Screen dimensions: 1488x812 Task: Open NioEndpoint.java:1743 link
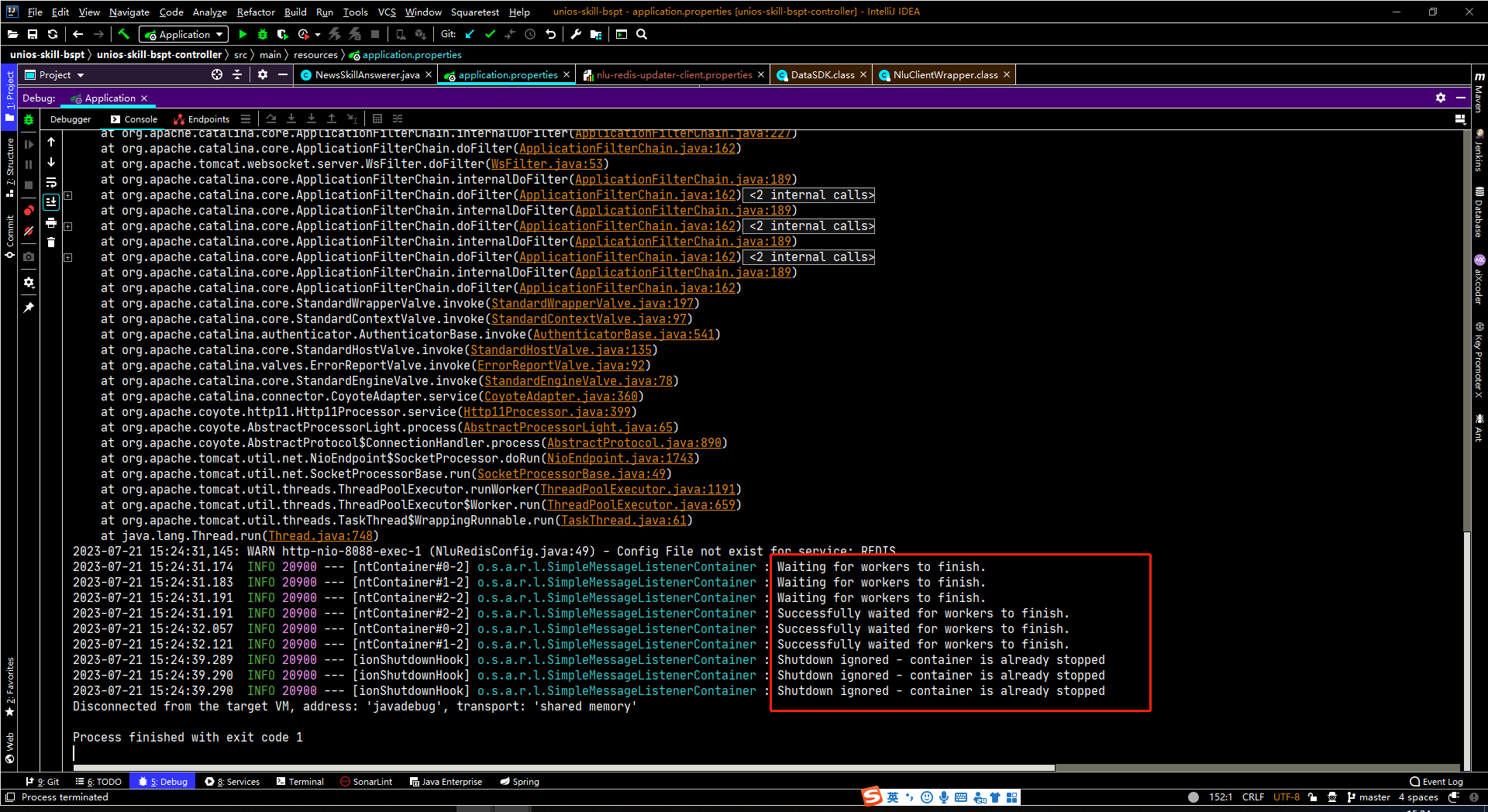[621, 459]
